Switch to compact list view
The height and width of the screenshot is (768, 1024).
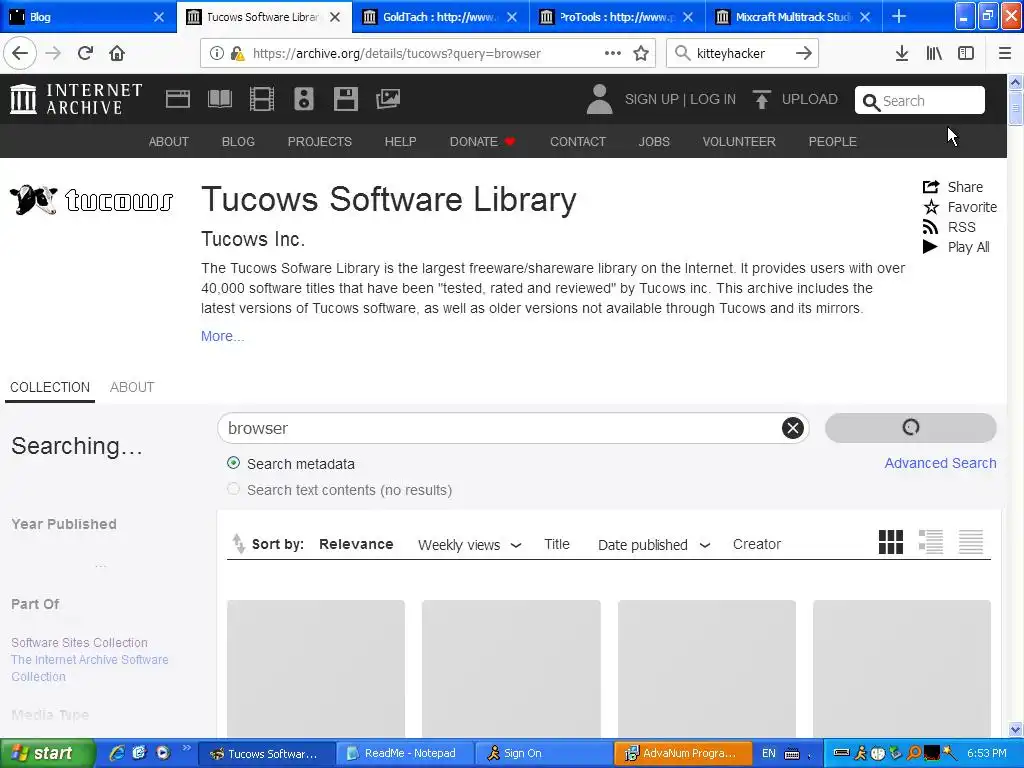[x=971, y=542]
